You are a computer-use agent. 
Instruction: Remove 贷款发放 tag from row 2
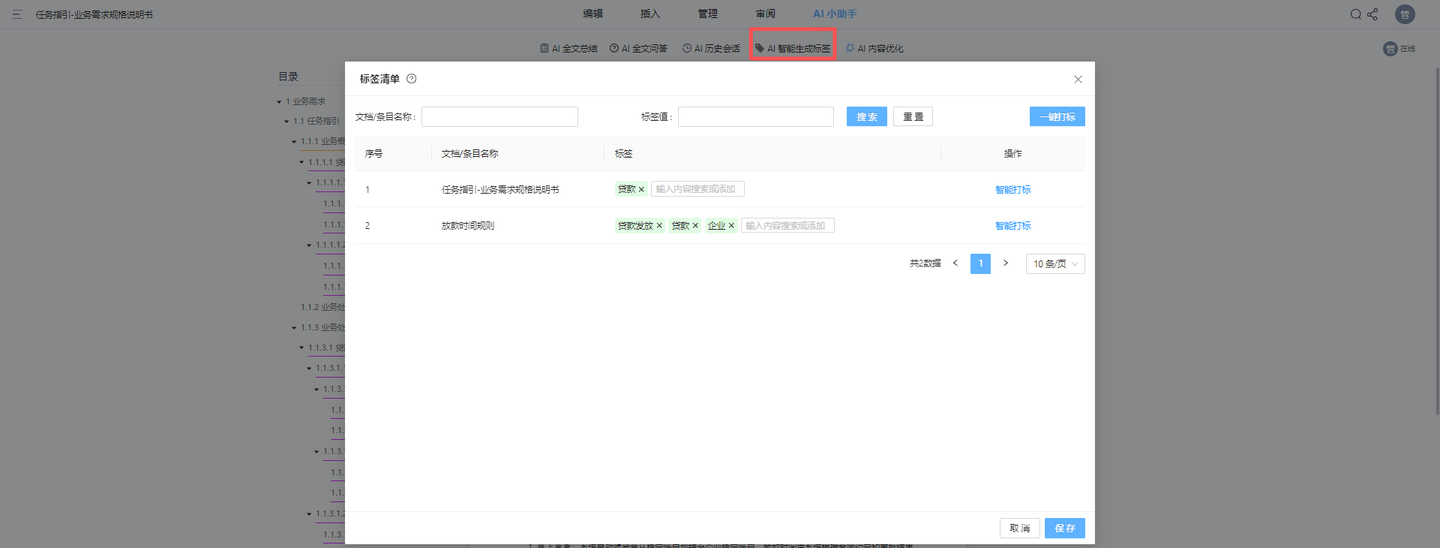click(x=659, y=226)
